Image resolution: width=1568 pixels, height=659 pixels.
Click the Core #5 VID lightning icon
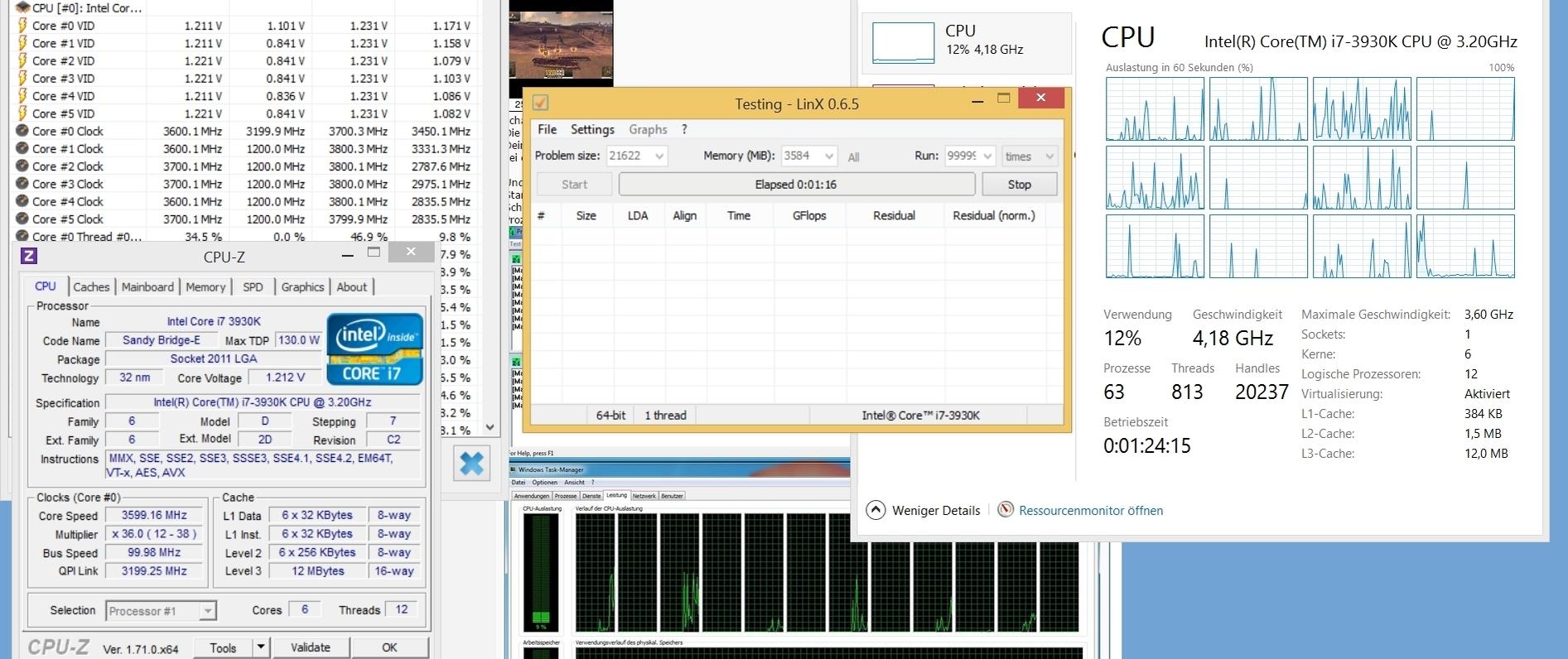pos(22,113)
